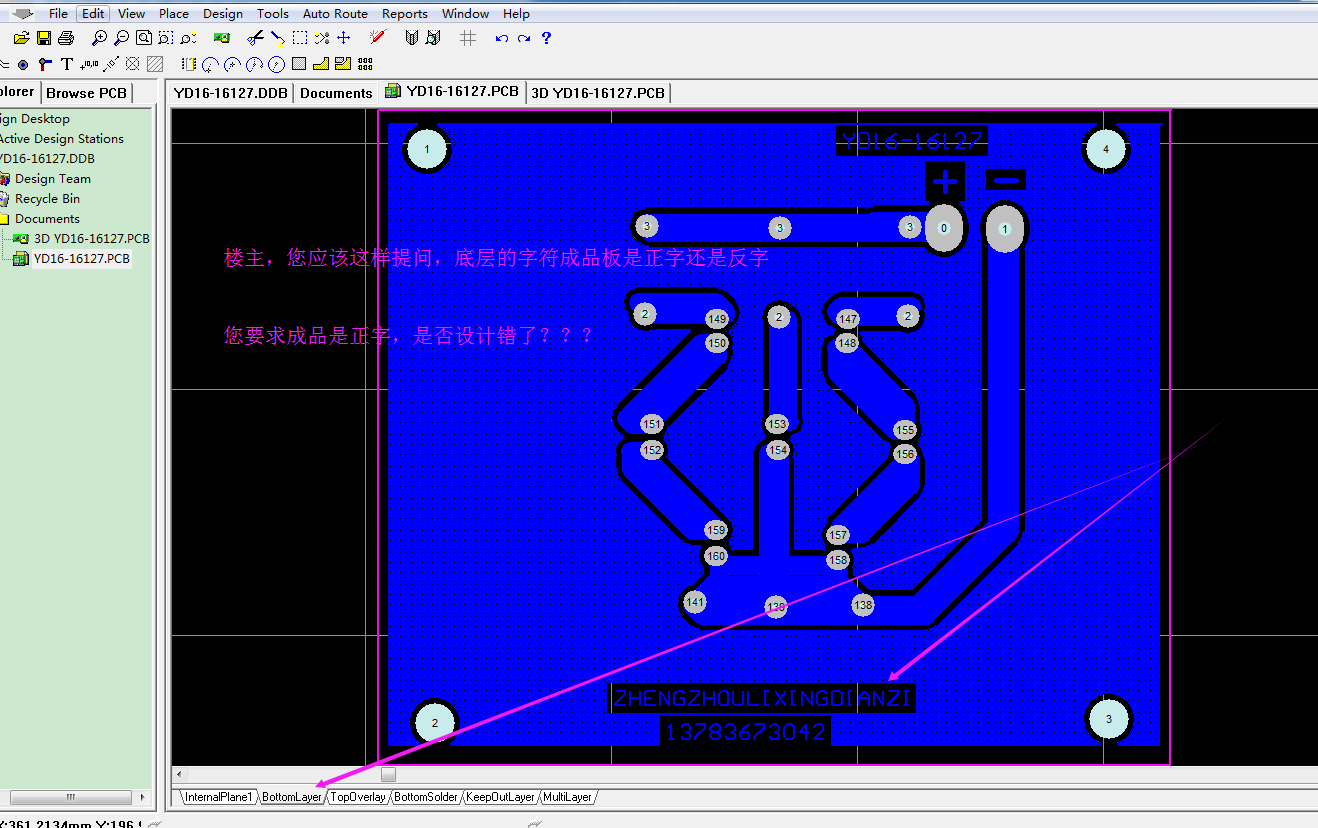Open a document with the folder icon

[22, 38]
